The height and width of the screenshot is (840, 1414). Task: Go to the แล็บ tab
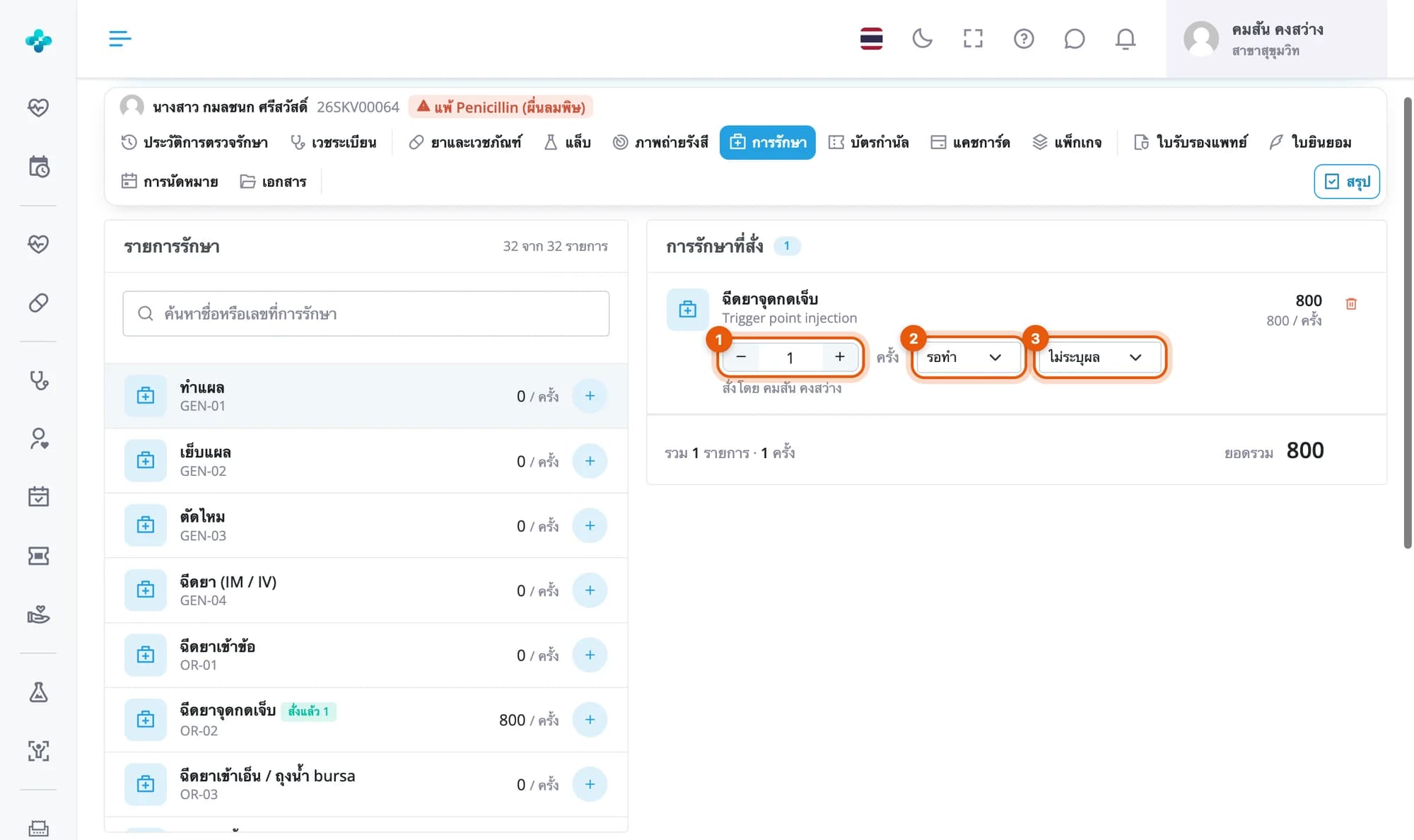[567, 142]
